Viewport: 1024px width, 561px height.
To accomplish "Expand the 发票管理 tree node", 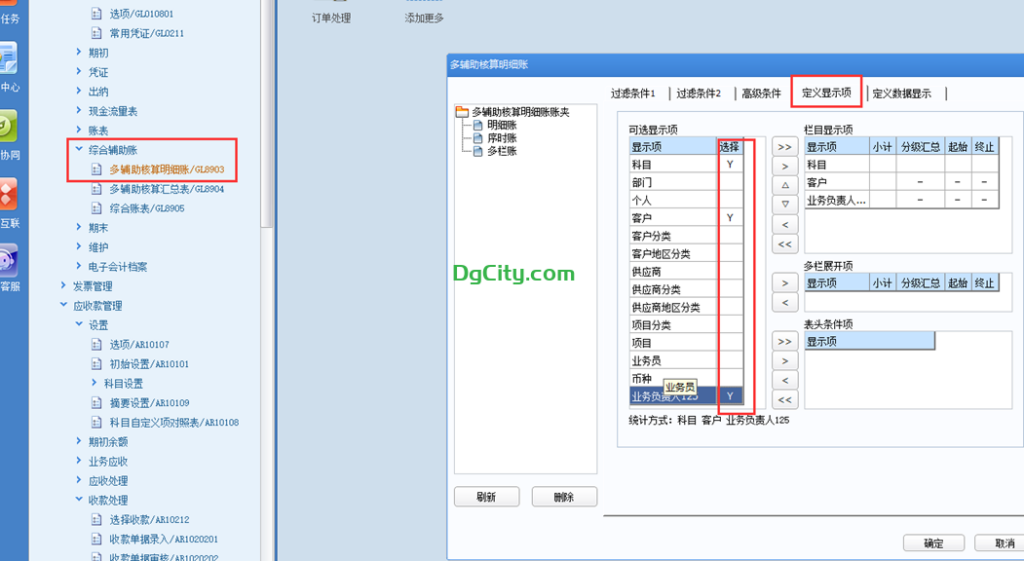I will pos(65,286).
